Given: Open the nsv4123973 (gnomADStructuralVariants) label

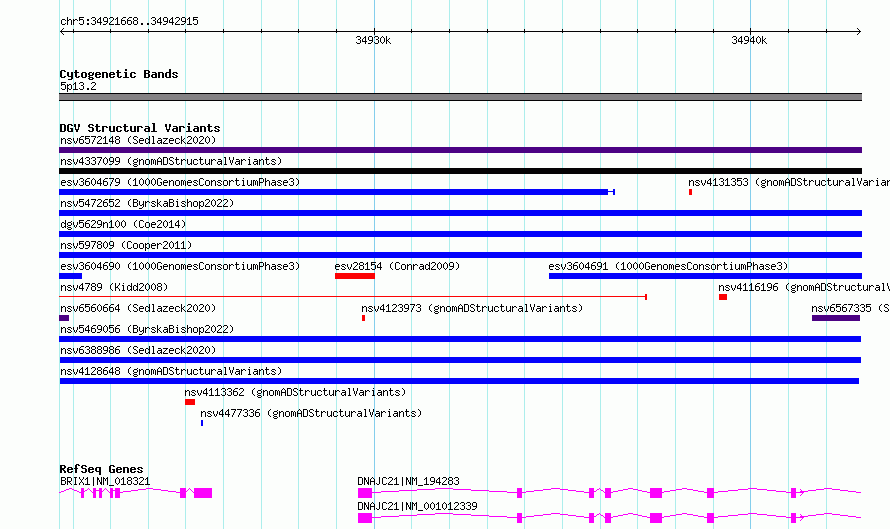Looking at the screenshot, I should (x=472, y=308).
